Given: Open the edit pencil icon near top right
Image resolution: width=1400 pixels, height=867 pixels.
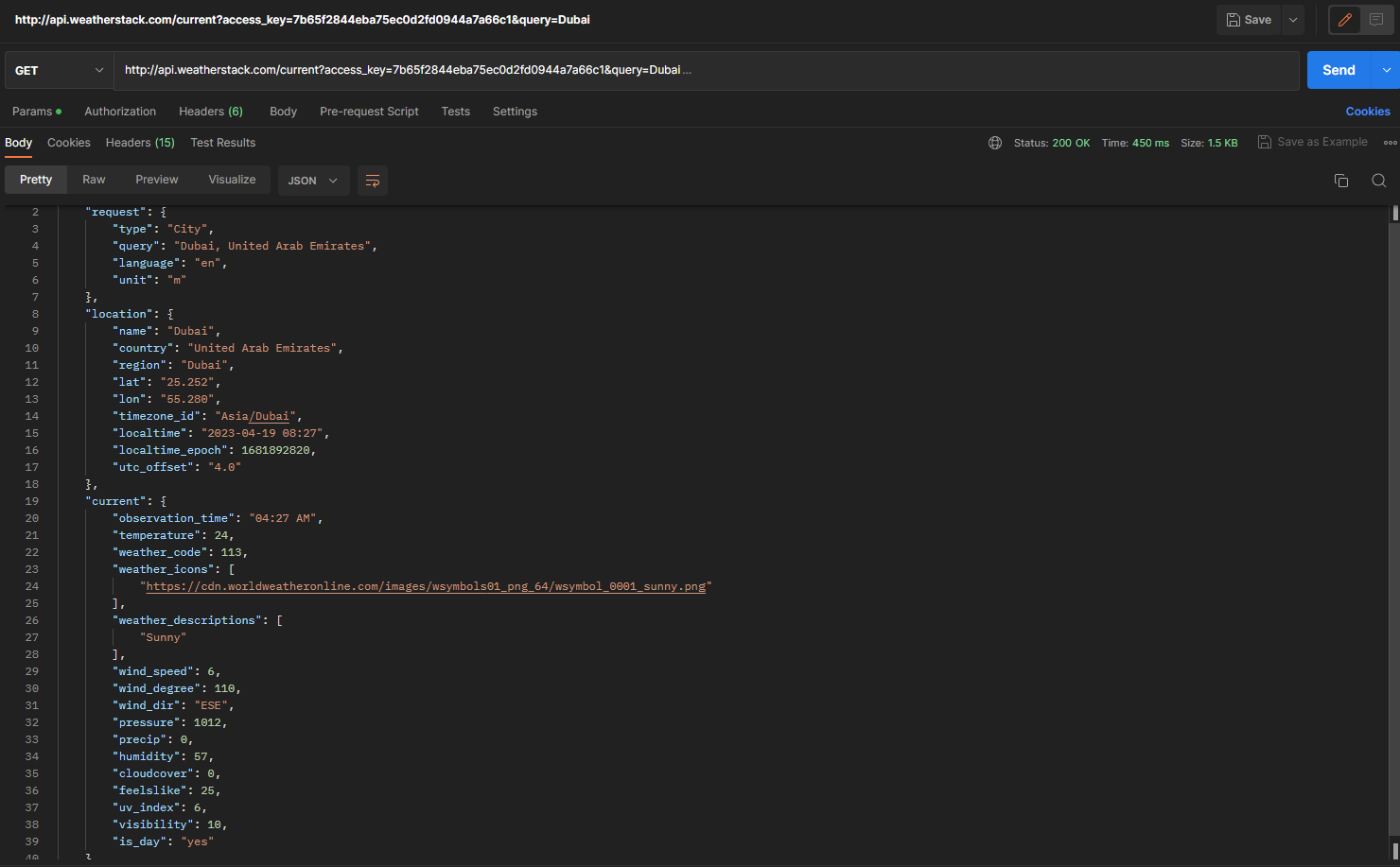Looking at the screenshot, I should [x=1344, y=19].
